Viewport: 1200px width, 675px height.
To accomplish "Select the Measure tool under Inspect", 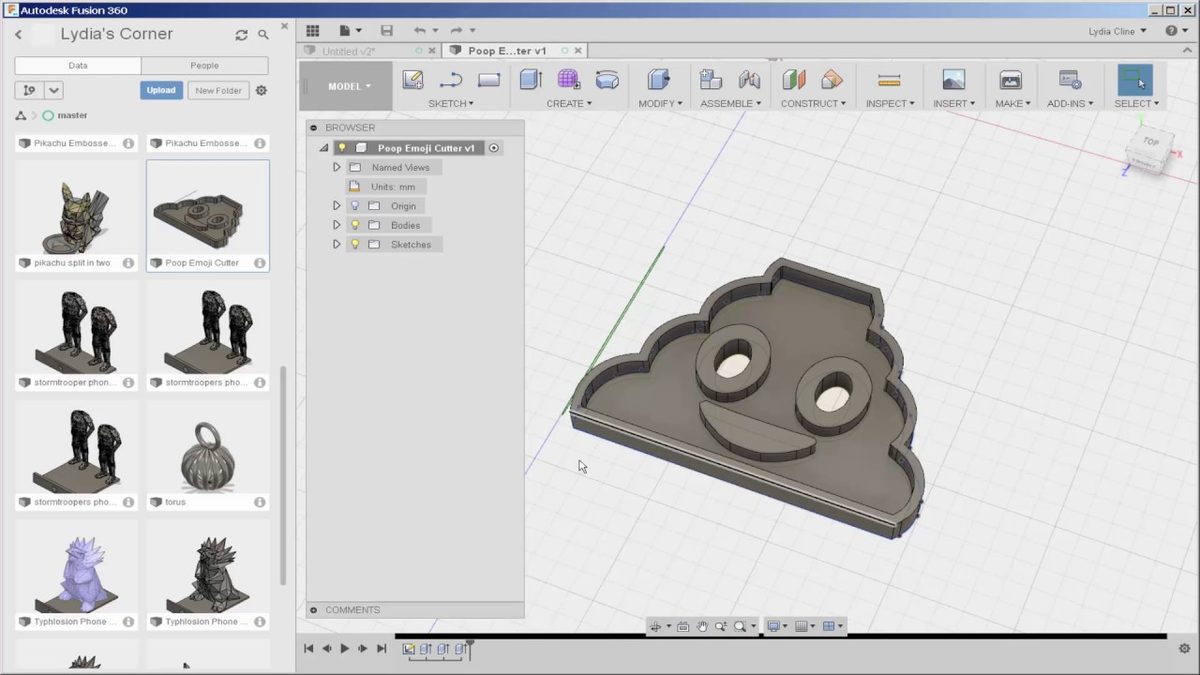I will [889, 79].
